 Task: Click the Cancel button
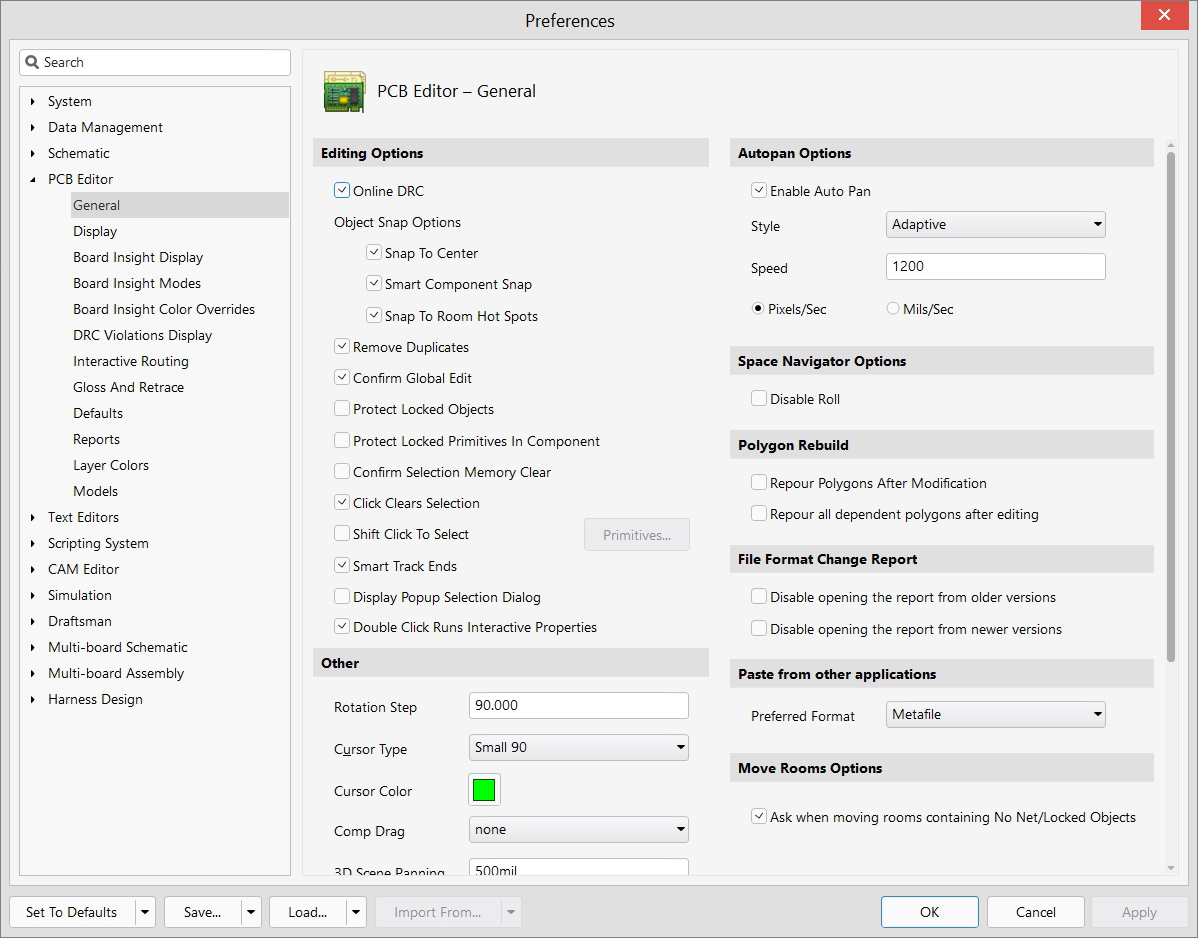pos(1035,912)
